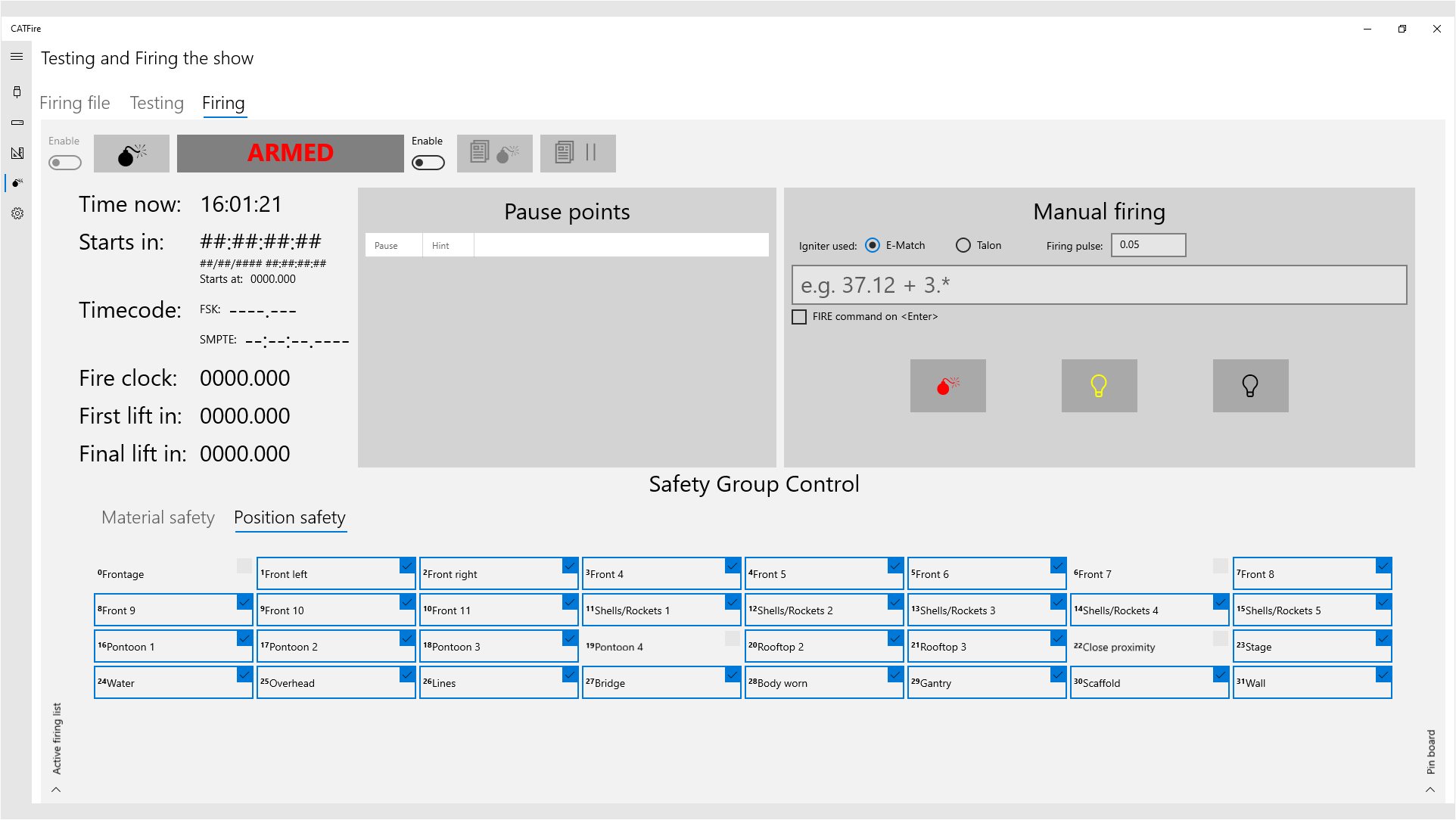The height and width of the screenshot is (820, 1456).
Task: Expand the Pin board panel
Action: pyautogui.click(x=1430, y=789)
